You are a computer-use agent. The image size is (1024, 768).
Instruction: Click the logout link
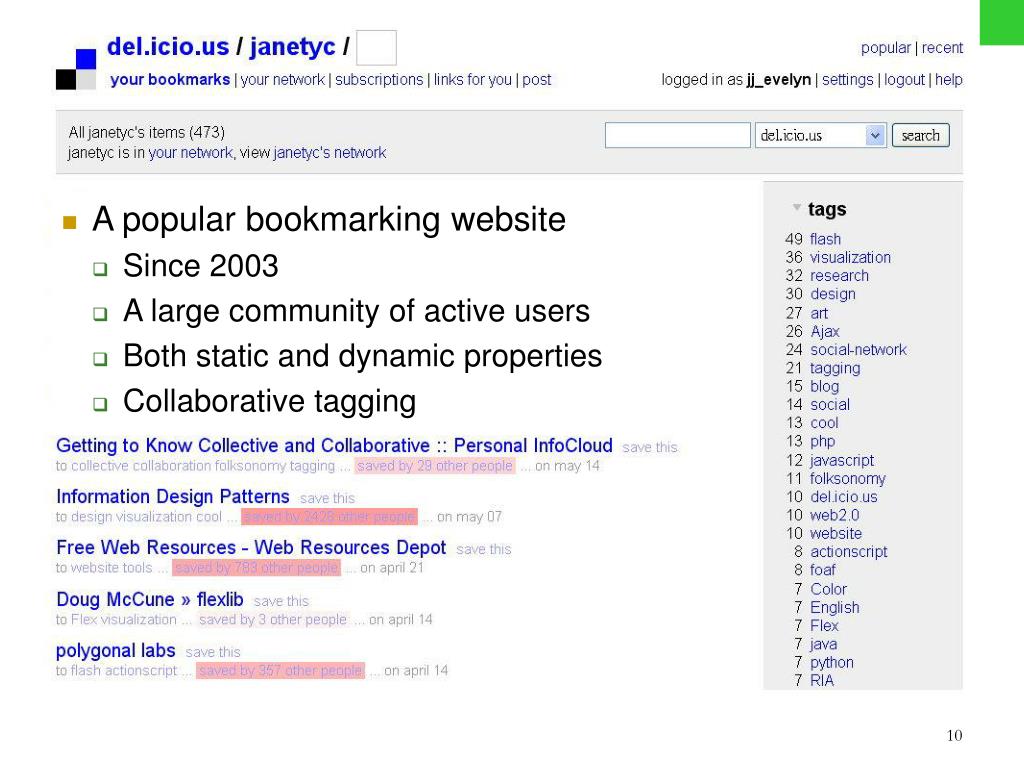tap(904, 80)
